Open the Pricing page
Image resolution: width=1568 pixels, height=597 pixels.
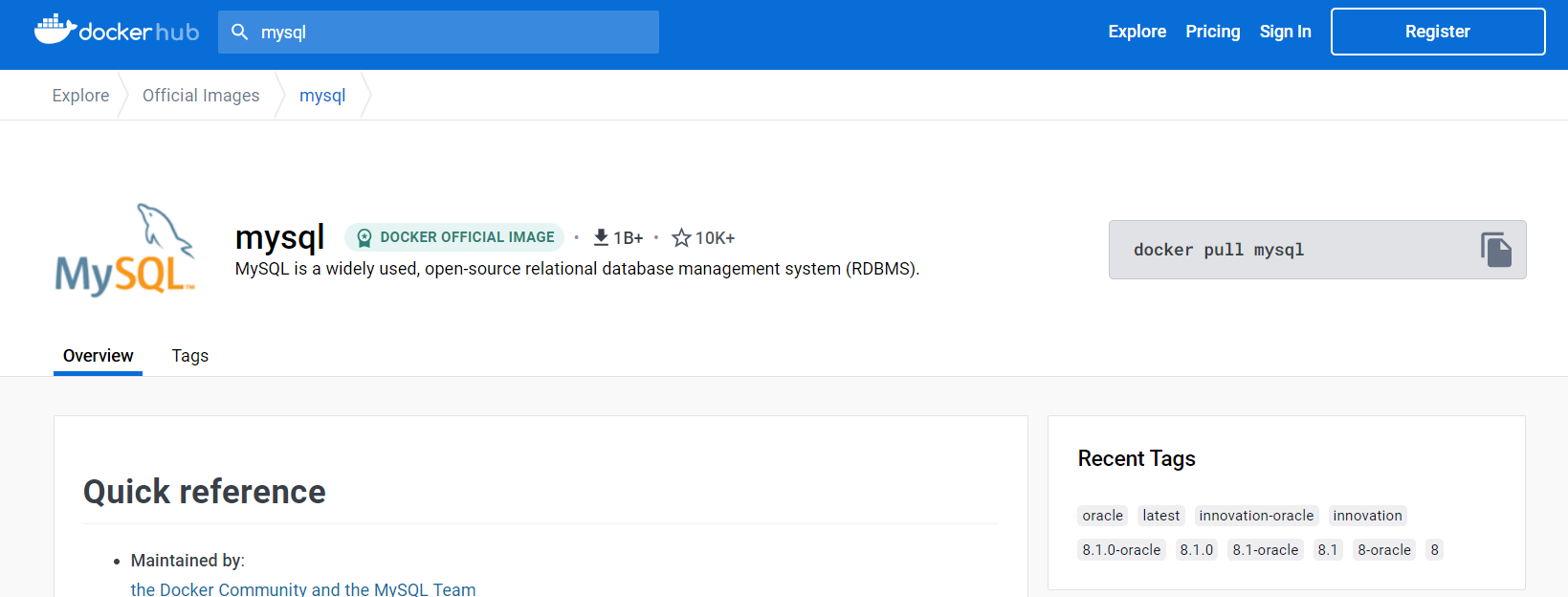[x=1212, y=32]
